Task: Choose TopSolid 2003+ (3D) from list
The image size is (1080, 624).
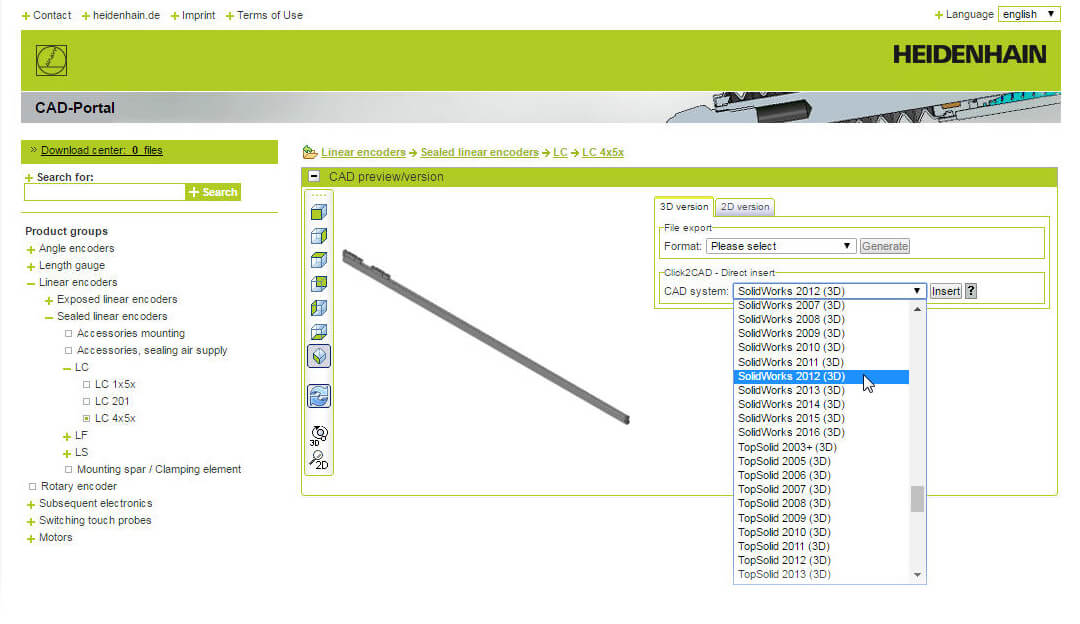Action: (821, 447)
